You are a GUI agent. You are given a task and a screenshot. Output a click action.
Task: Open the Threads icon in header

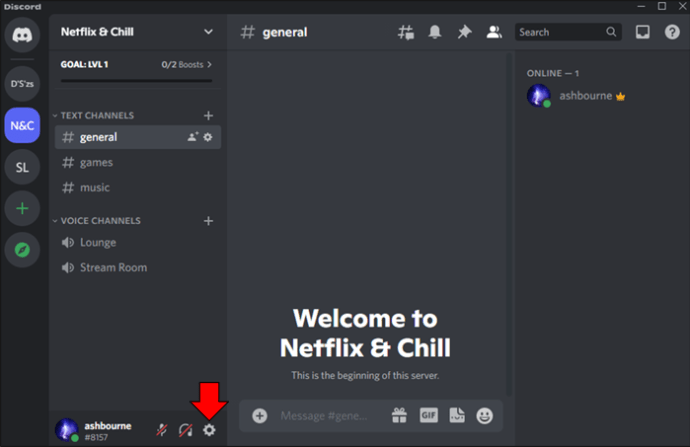click(x=406, y=32)
